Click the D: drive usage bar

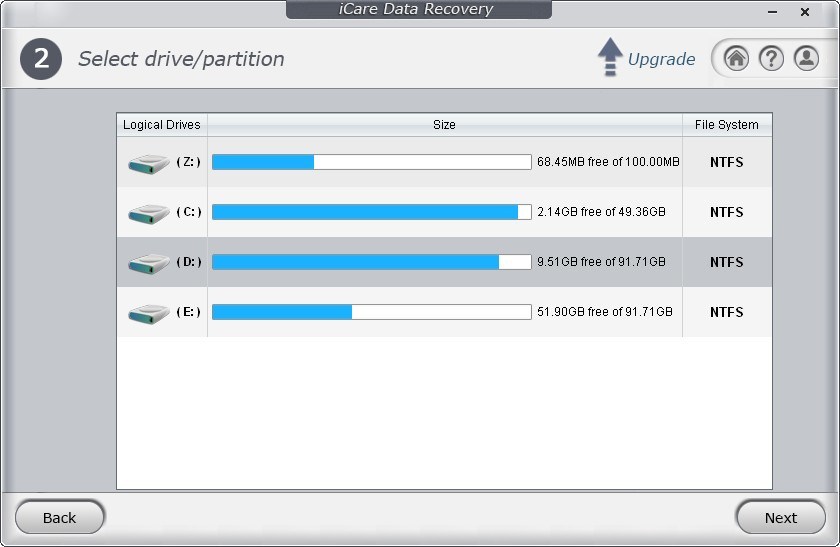[372, 261]
